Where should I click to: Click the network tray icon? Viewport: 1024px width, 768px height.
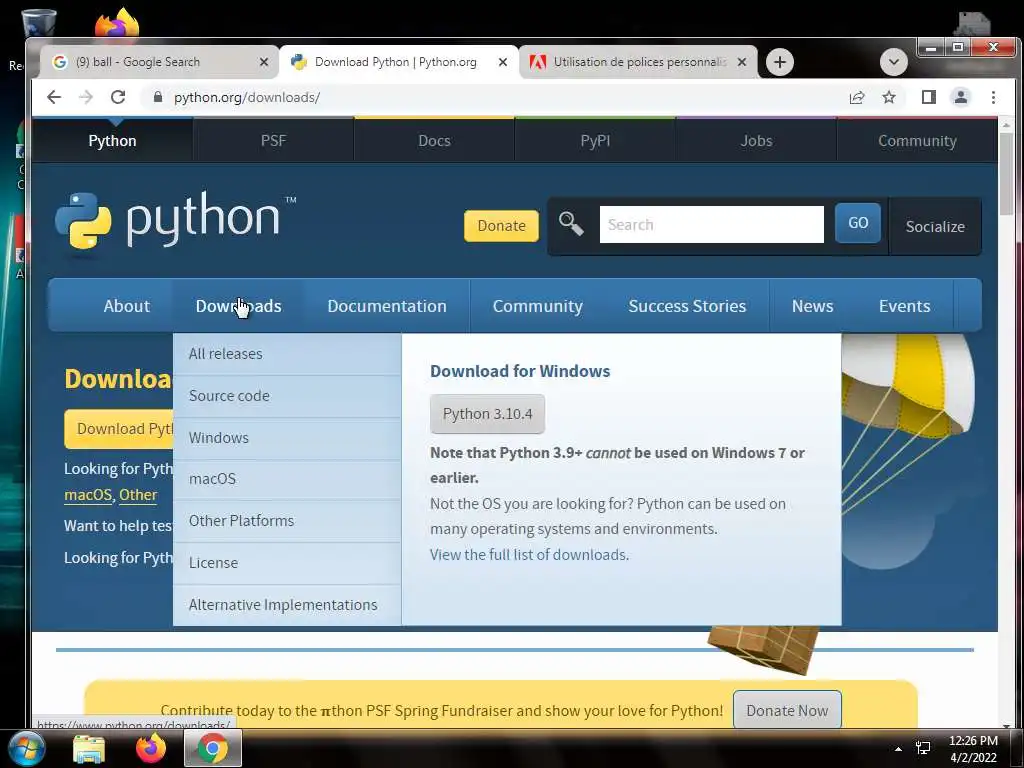(x=923, y=748)
